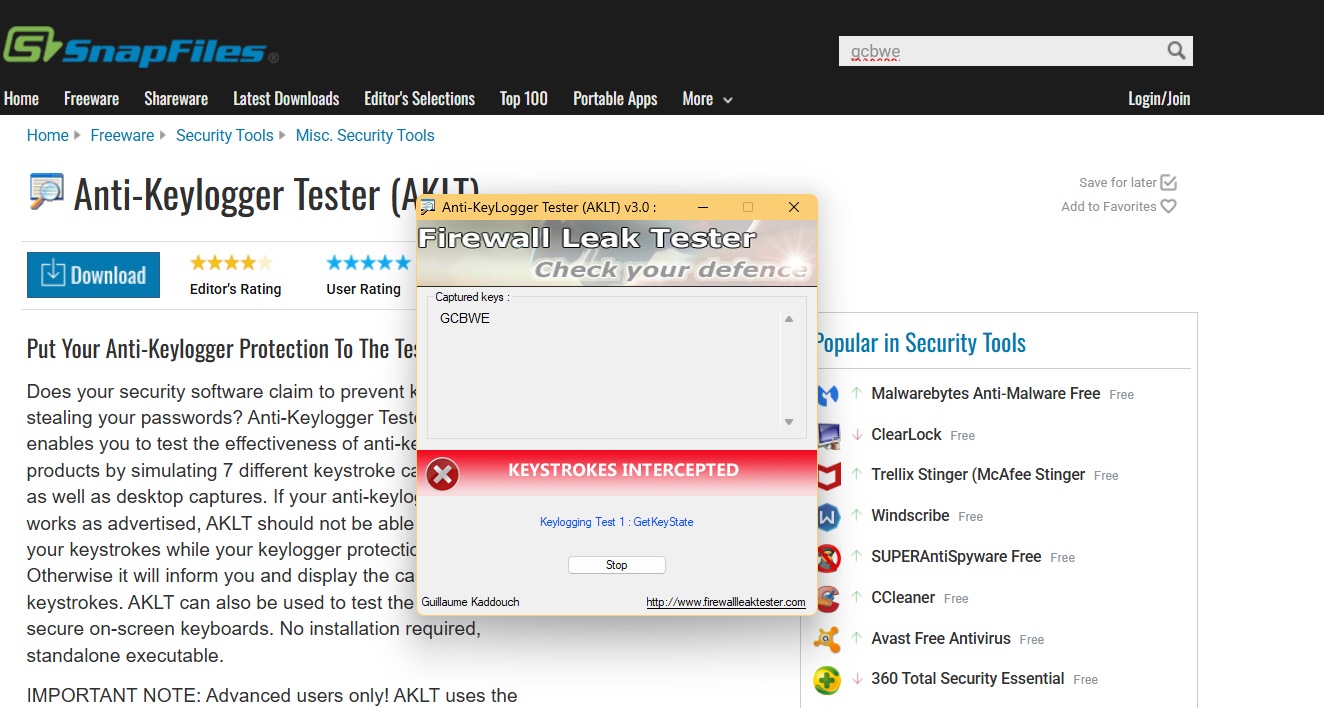Click the CCleaner icon
This screenshot has height=708, width=1324.
pyautogui.click(x=828, y=598)
